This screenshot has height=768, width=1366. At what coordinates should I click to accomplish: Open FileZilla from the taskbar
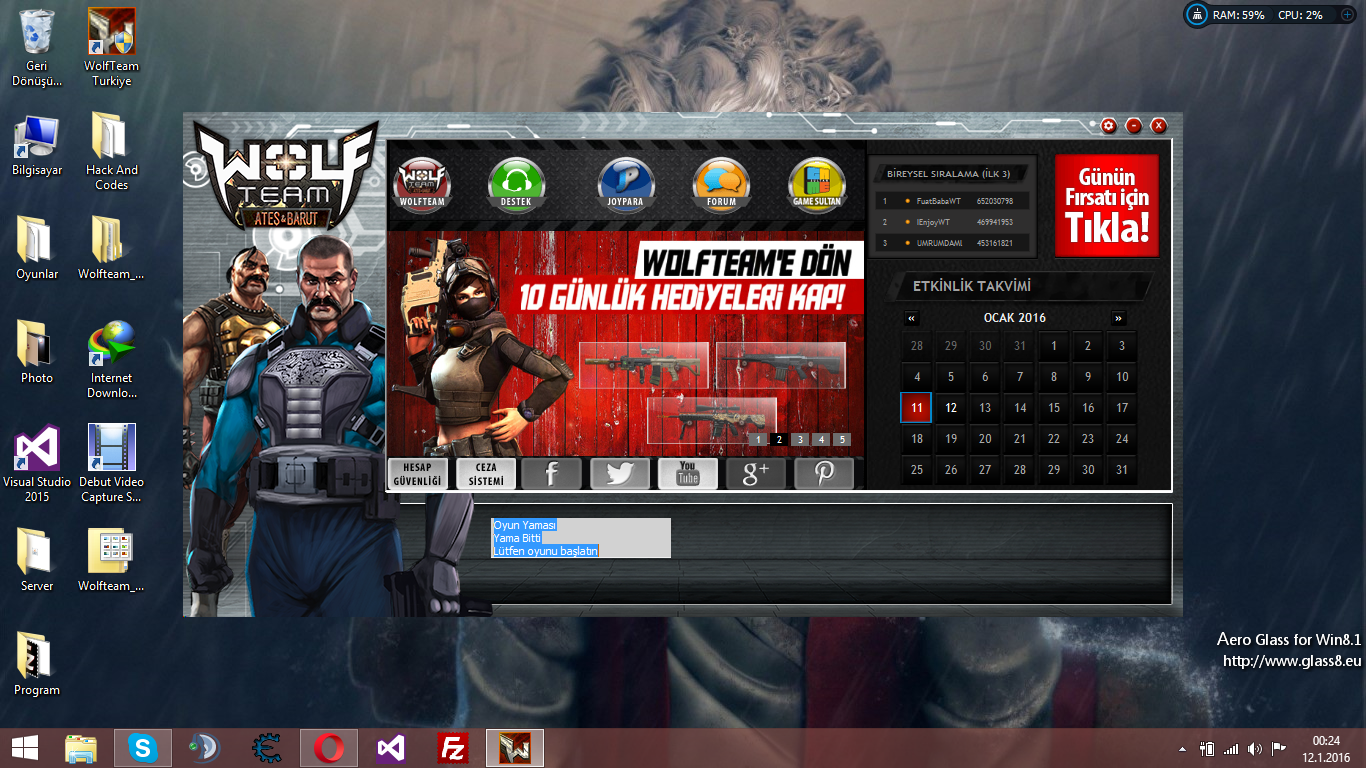453,748
